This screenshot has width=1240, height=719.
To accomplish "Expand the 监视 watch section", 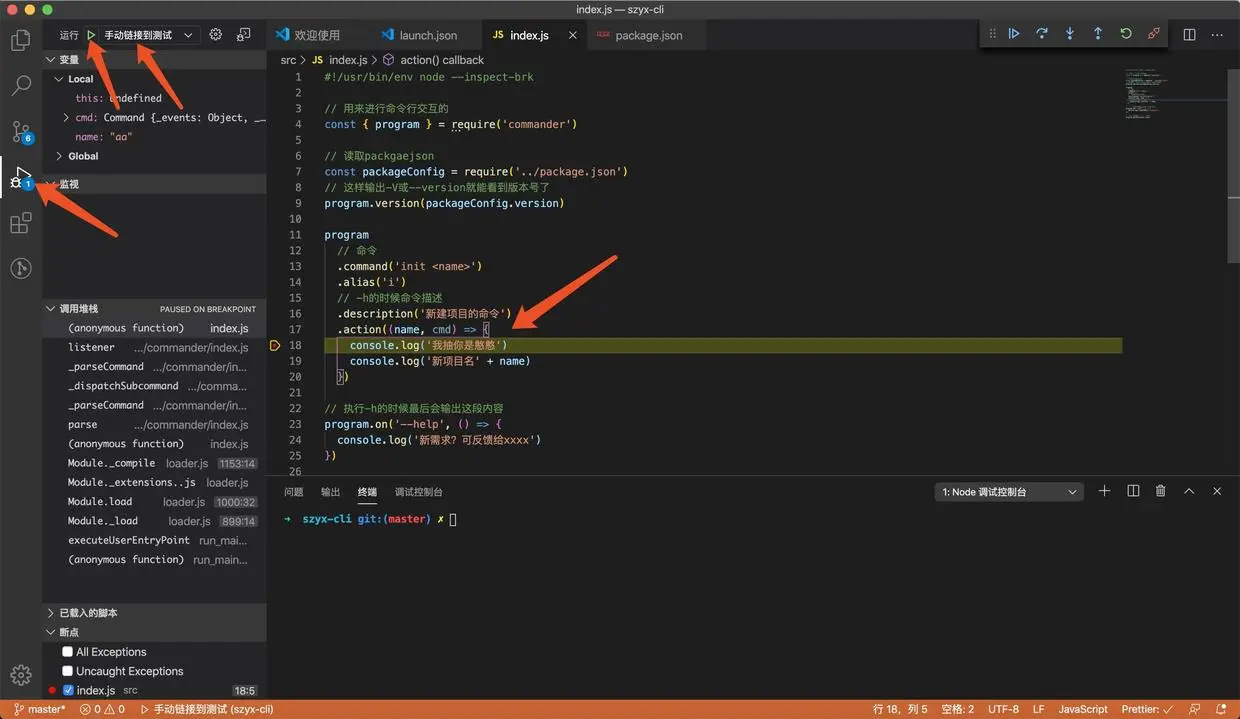I will (155, 184).
